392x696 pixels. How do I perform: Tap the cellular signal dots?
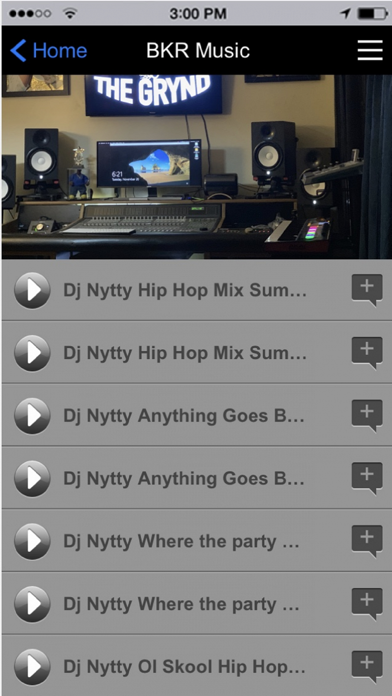(30, 13)
